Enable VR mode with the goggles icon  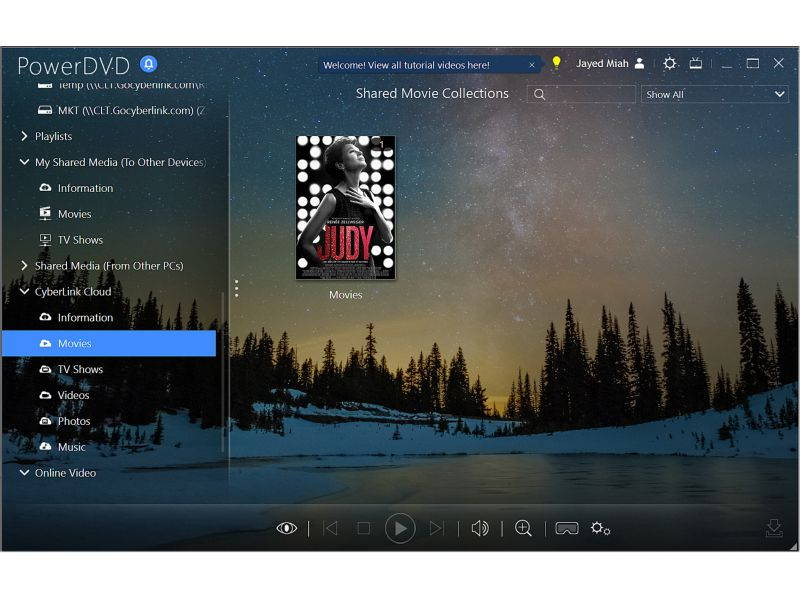566,527
